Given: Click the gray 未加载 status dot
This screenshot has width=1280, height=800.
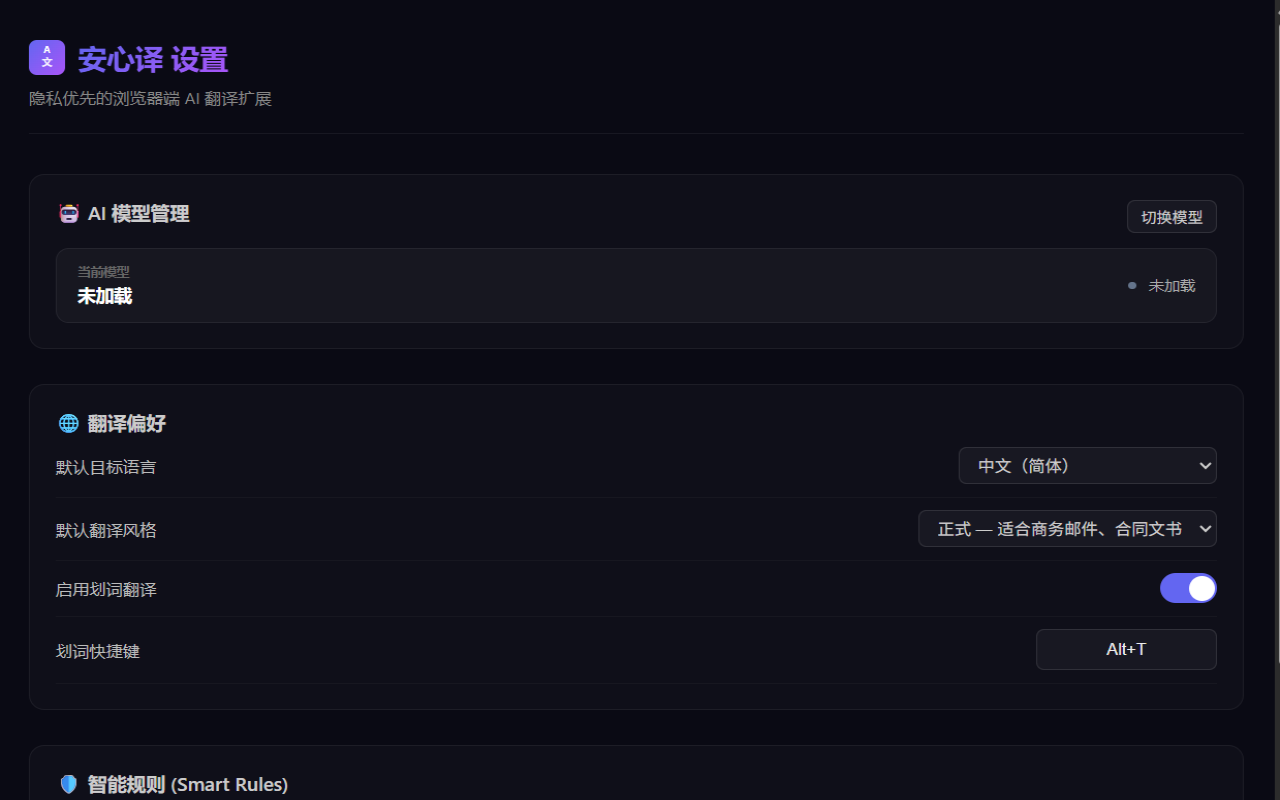Looking at the screenshot, I should (x=1132, y=286).
